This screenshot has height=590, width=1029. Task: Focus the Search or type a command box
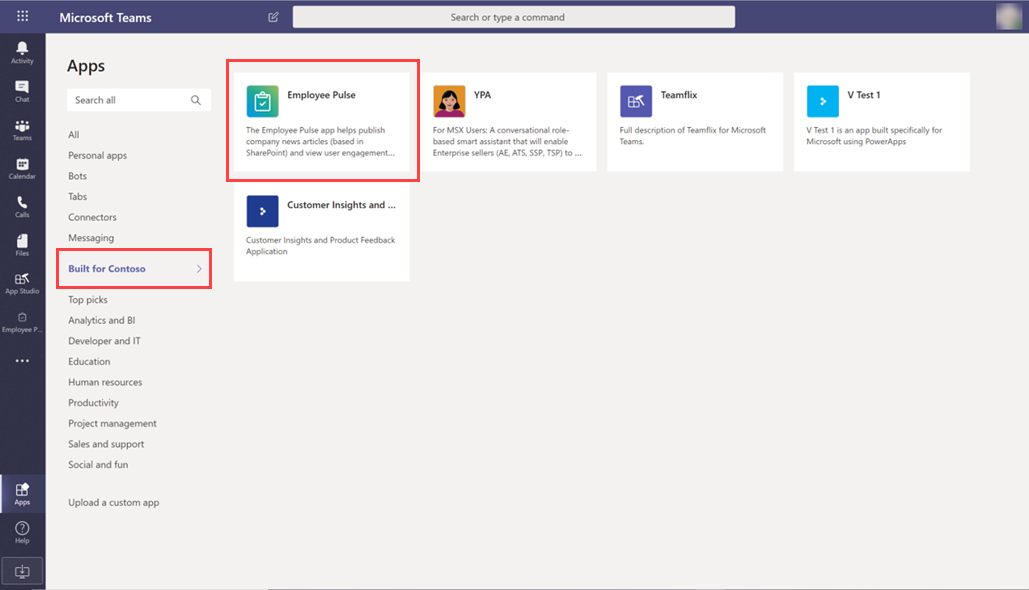point(514,17)
